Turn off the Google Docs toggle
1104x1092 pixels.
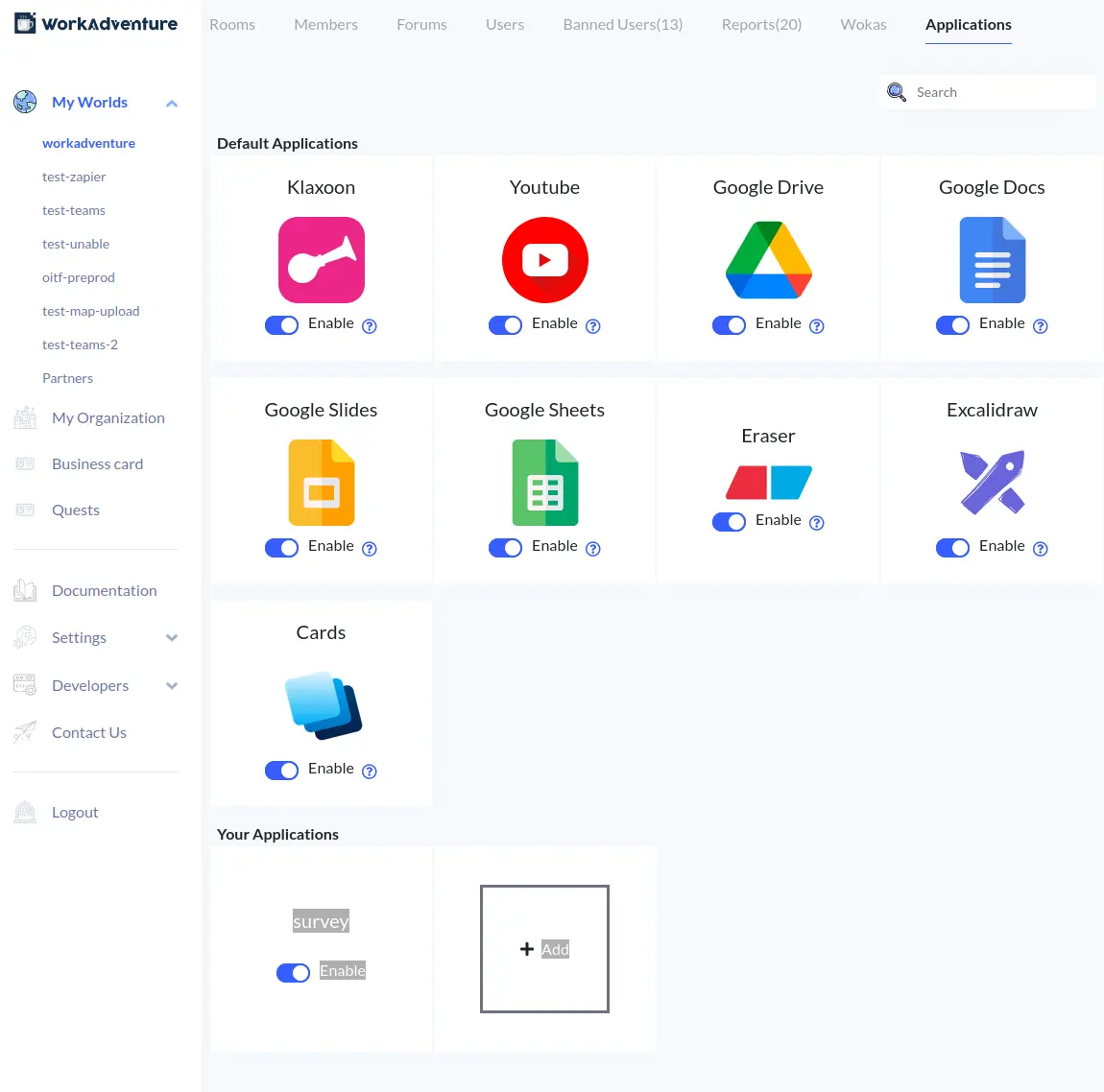[x=952, y=325]
